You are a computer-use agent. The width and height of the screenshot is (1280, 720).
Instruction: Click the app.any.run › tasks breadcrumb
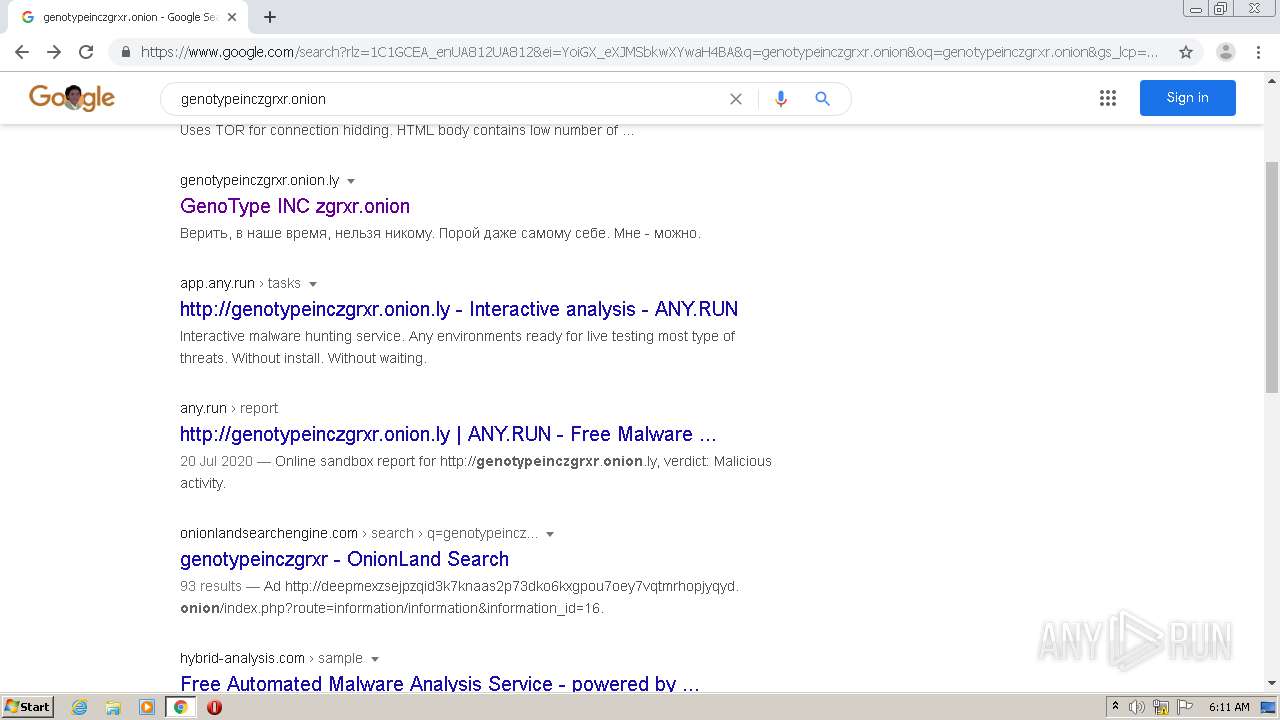pos(240,283)
